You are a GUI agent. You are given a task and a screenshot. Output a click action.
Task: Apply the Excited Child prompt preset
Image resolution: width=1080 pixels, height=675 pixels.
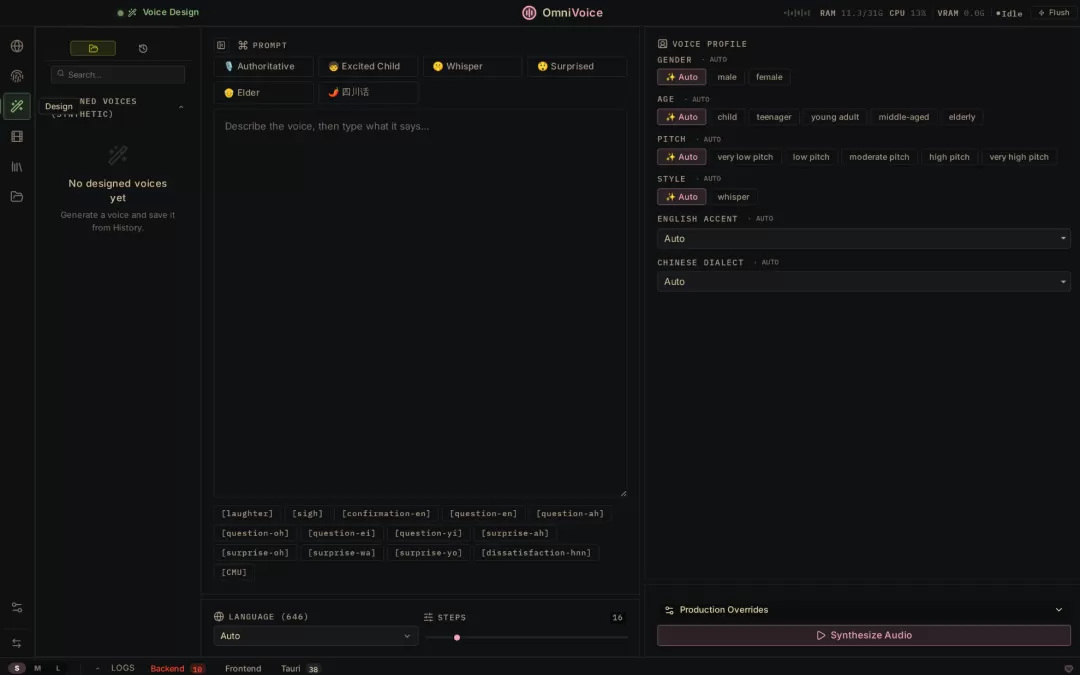coord(368,66)
